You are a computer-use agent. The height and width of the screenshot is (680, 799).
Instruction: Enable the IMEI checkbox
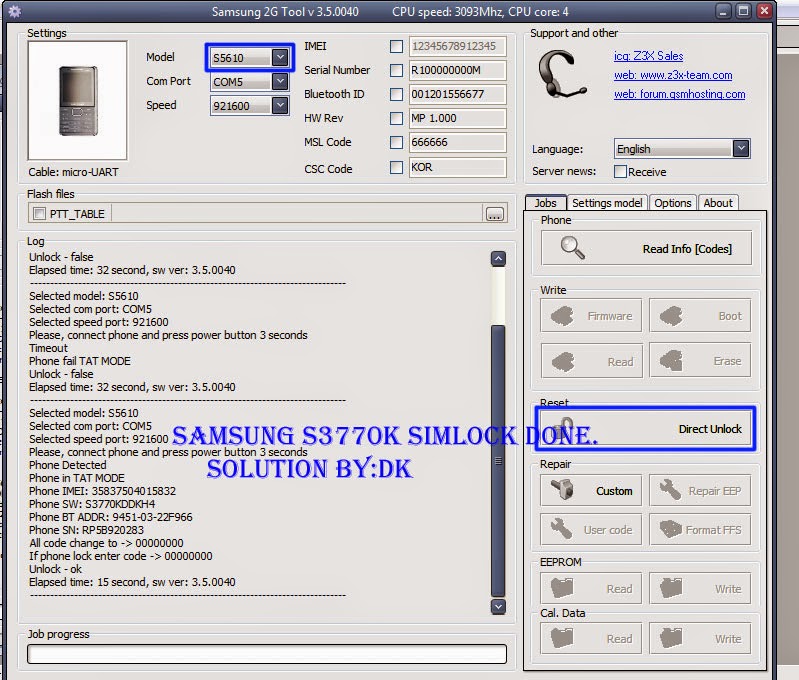[396, 46]
